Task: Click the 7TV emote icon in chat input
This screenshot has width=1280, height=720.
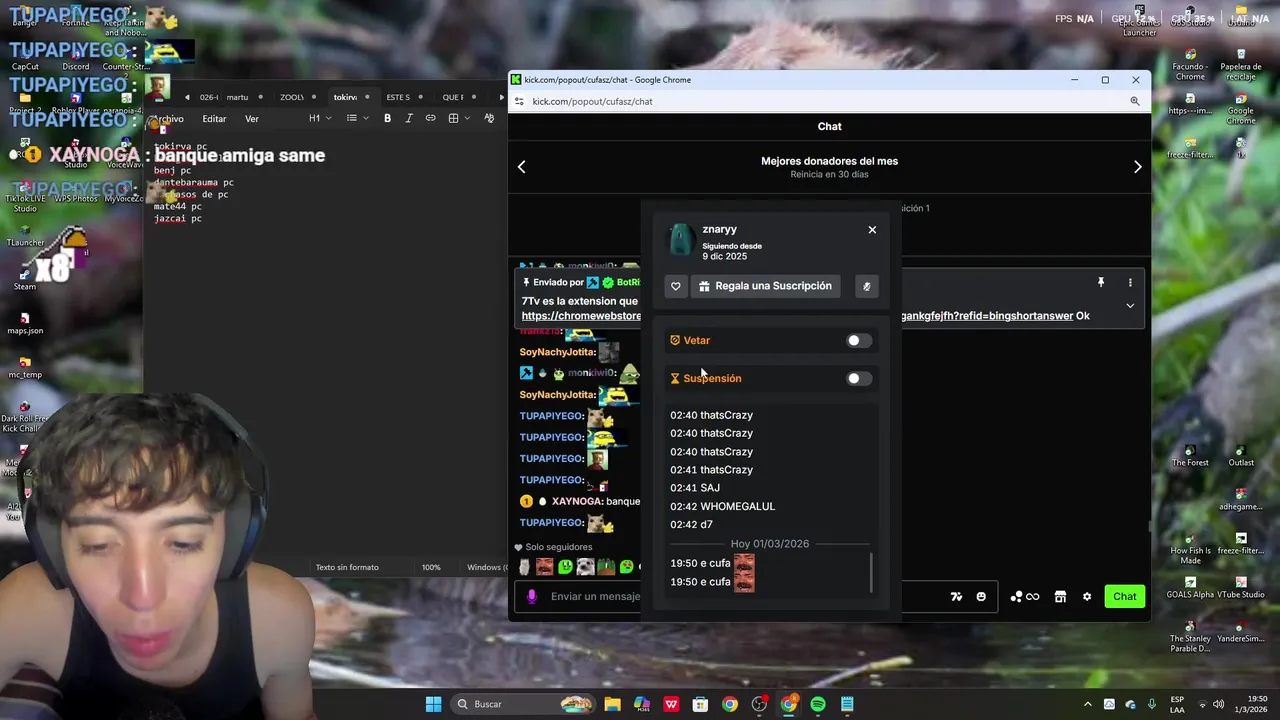Action: pos(956,597)
